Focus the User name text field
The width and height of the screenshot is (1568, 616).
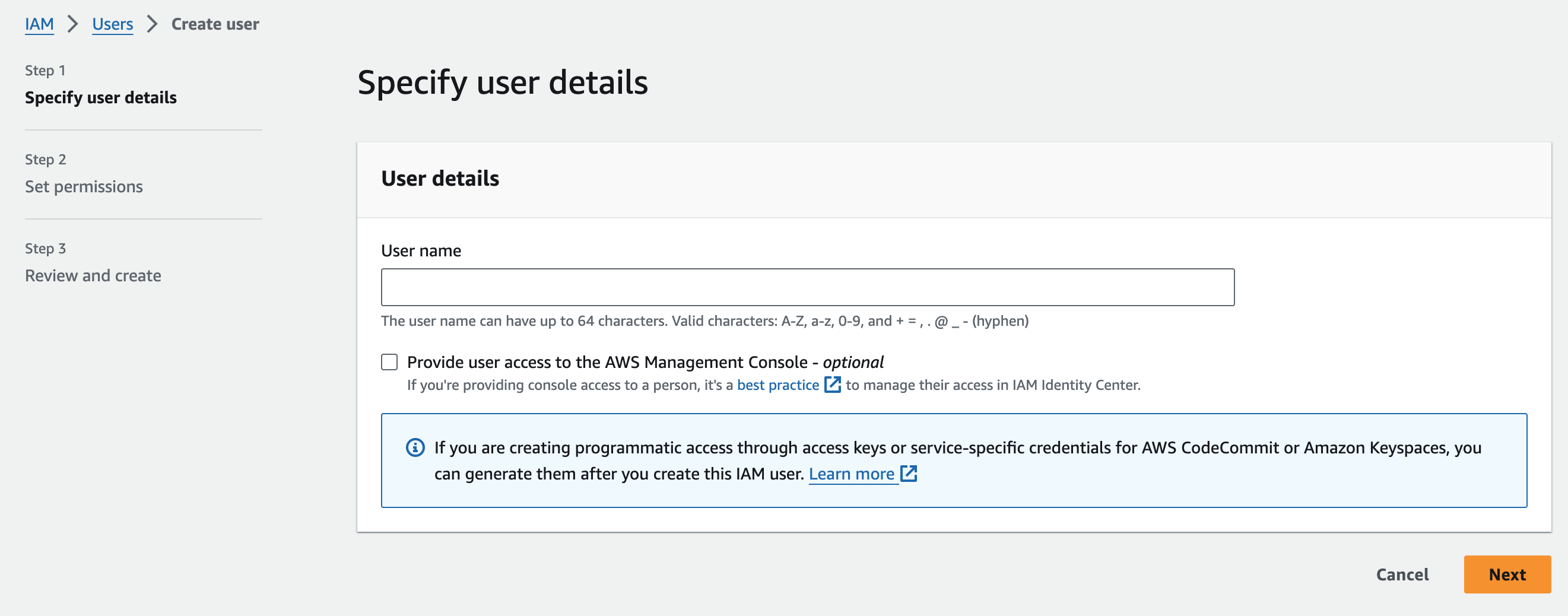pos(807,287)
